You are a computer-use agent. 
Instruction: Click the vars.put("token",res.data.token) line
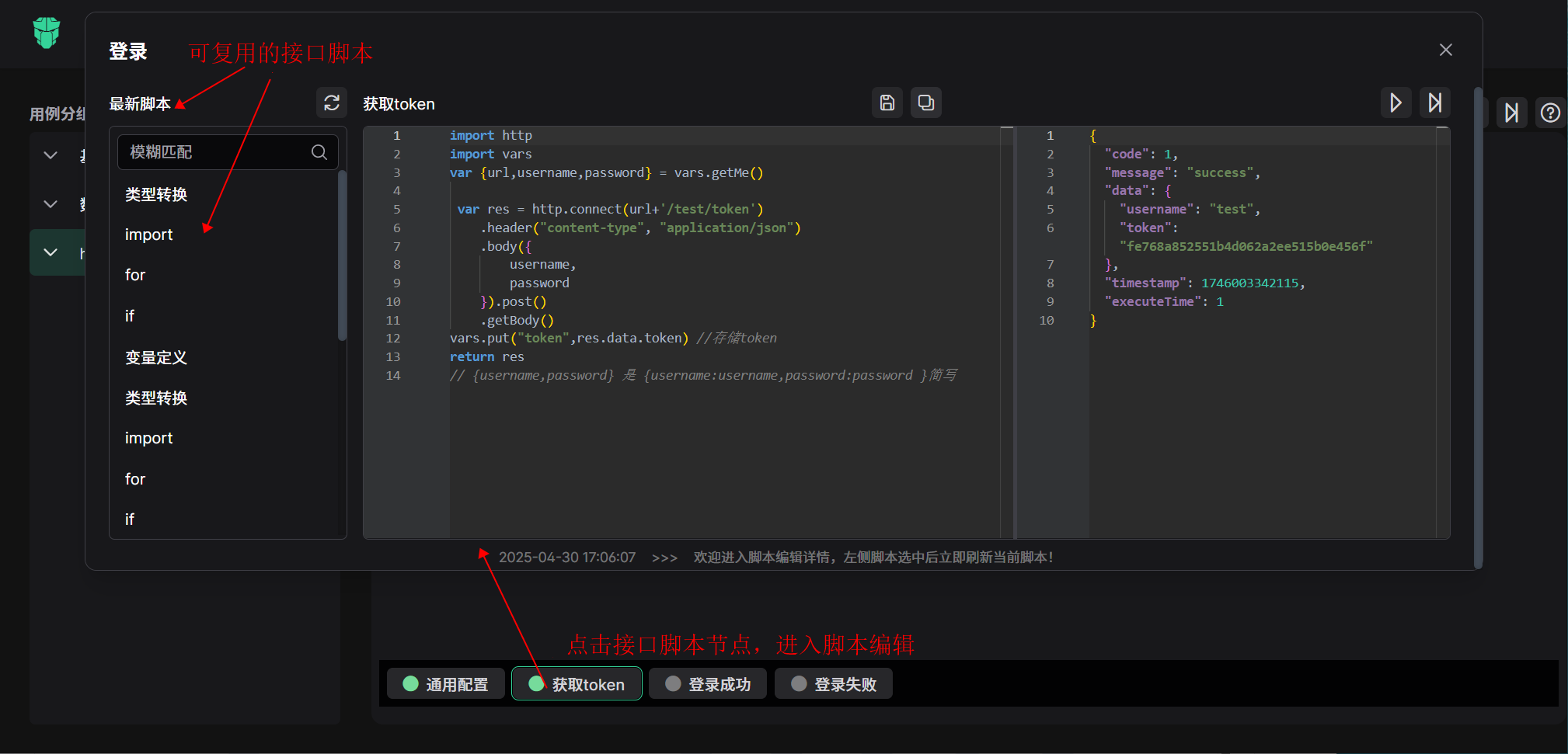click(570, 339)
